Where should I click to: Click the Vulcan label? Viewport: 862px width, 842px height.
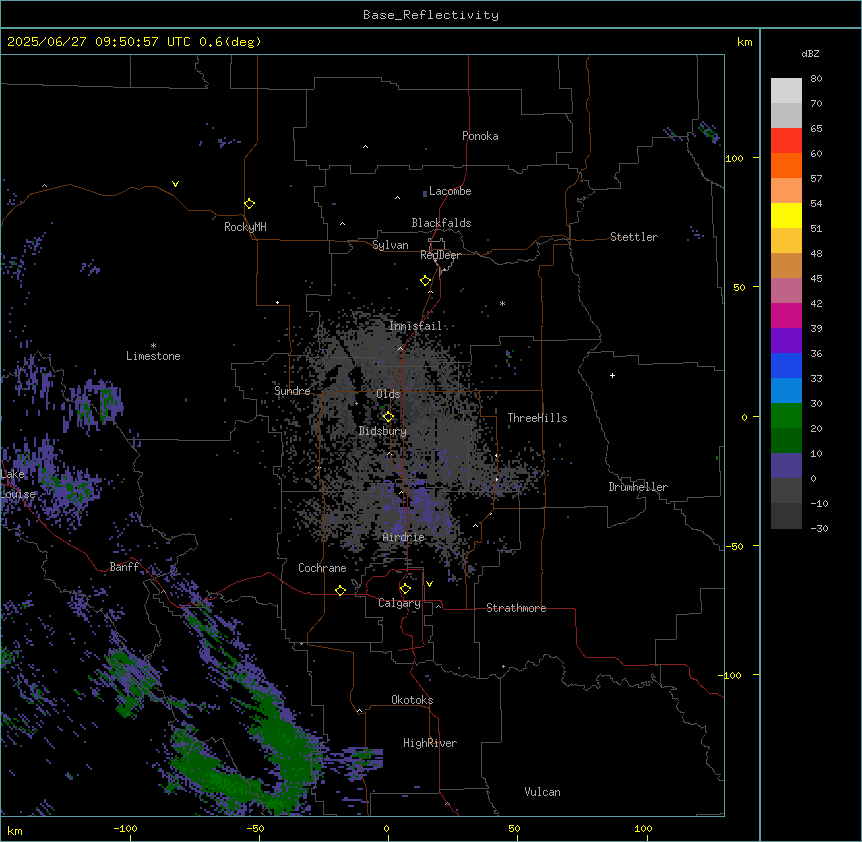(542, 792)
